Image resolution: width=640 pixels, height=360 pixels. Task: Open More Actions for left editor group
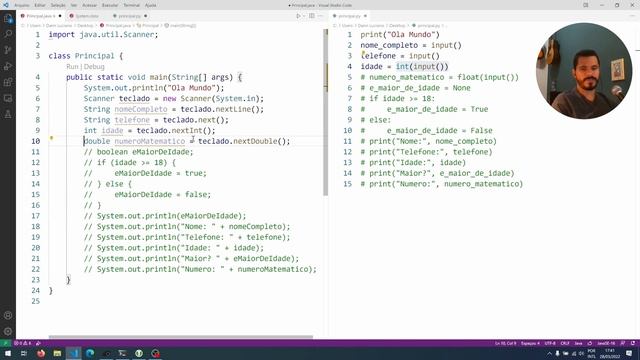click(x=320, y=16)
